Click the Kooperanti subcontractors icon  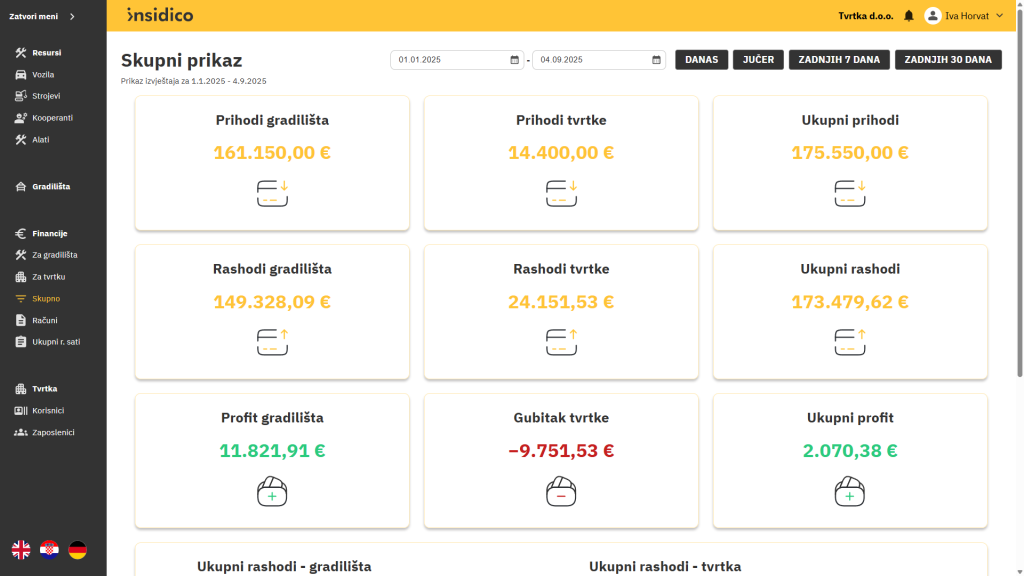point(22,117)
